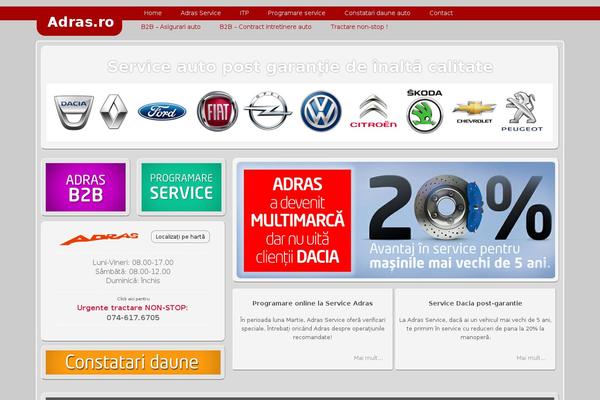
Task: Click Mai mult under Service Dacia
Action: click(531, 358)
